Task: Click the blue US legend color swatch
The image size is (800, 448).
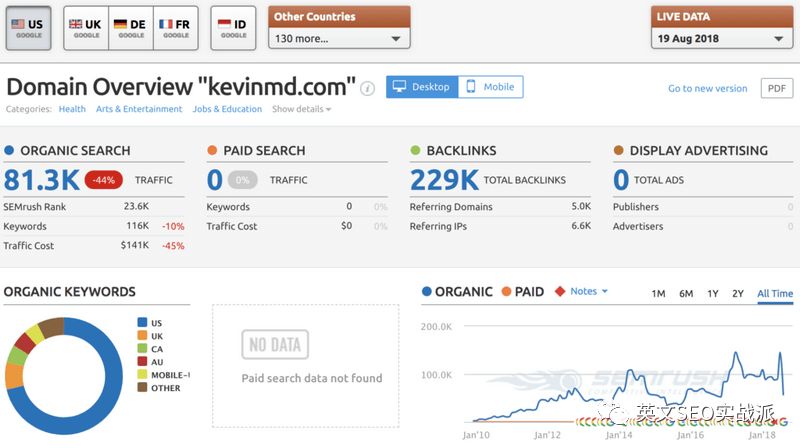Action: 142,322
